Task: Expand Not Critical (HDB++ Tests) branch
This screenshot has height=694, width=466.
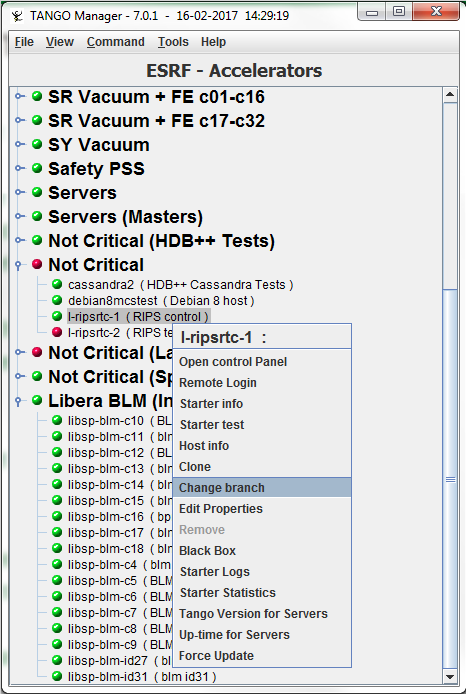Action: pyautogui.click(x=19, y=240)
